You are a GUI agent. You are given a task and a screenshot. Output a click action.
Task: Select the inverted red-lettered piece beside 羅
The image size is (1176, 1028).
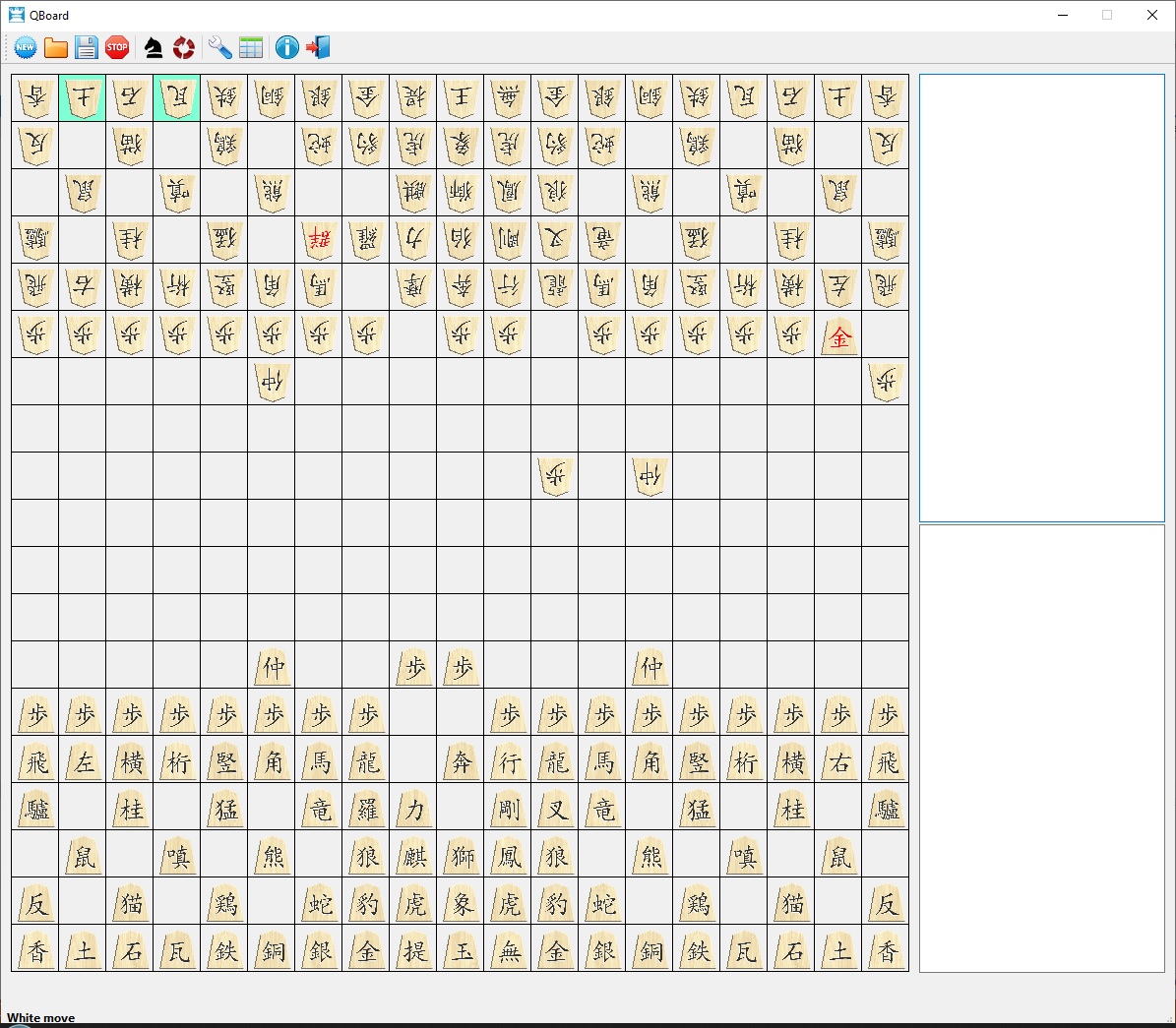(319, 239)
